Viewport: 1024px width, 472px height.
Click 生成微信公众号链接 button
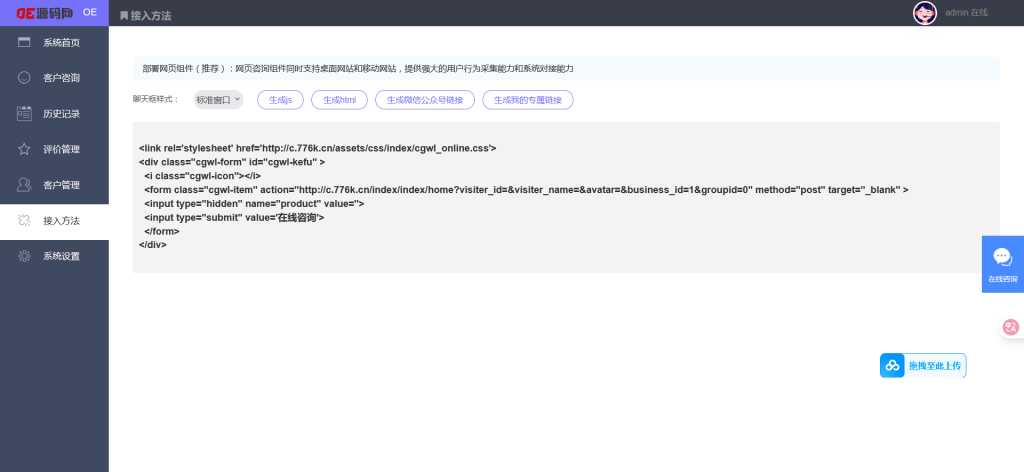[425, 100]
